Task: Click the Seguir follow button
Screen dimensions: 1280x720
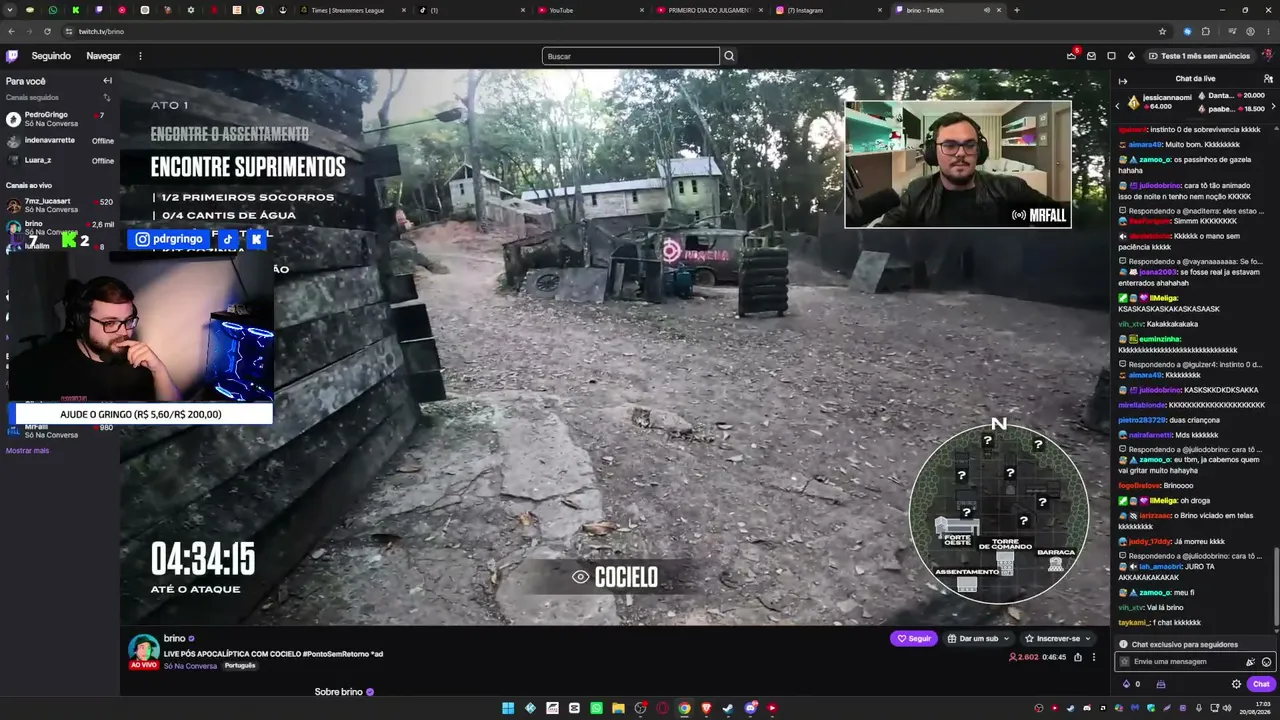Action: [x=914, y=638]
